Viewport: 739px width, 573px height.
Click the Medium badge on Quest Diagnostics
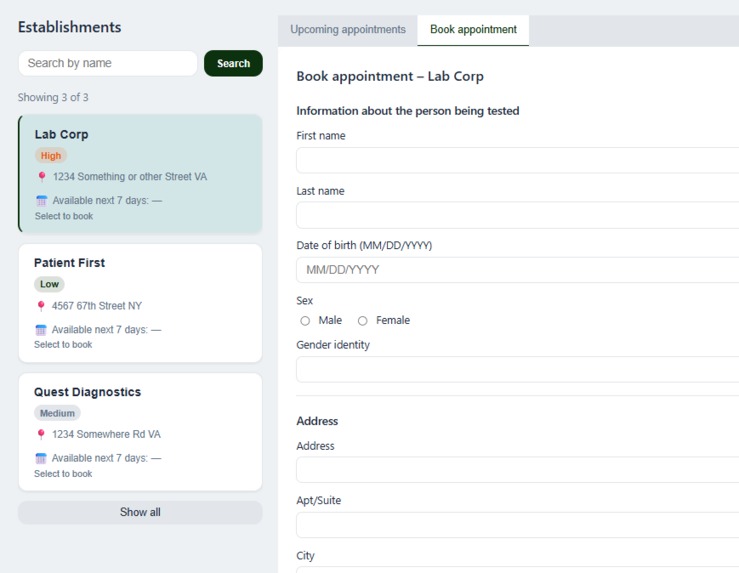pos(57,413)
